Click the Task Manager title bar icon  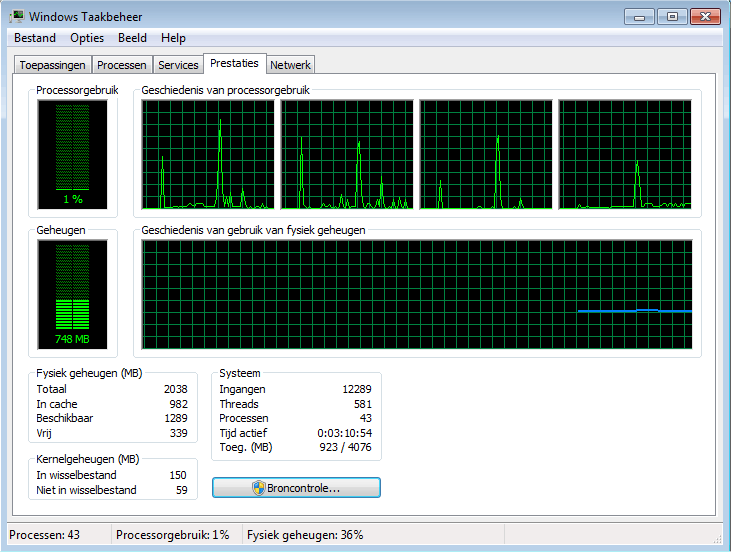17,16
